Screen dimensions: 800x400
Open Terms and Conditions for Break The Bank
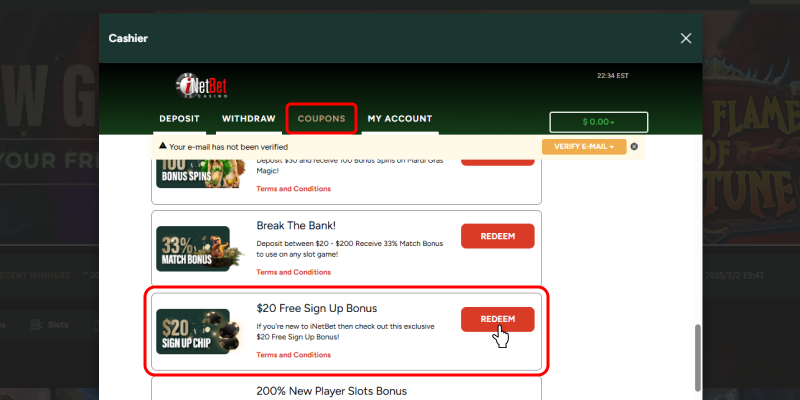293,272
